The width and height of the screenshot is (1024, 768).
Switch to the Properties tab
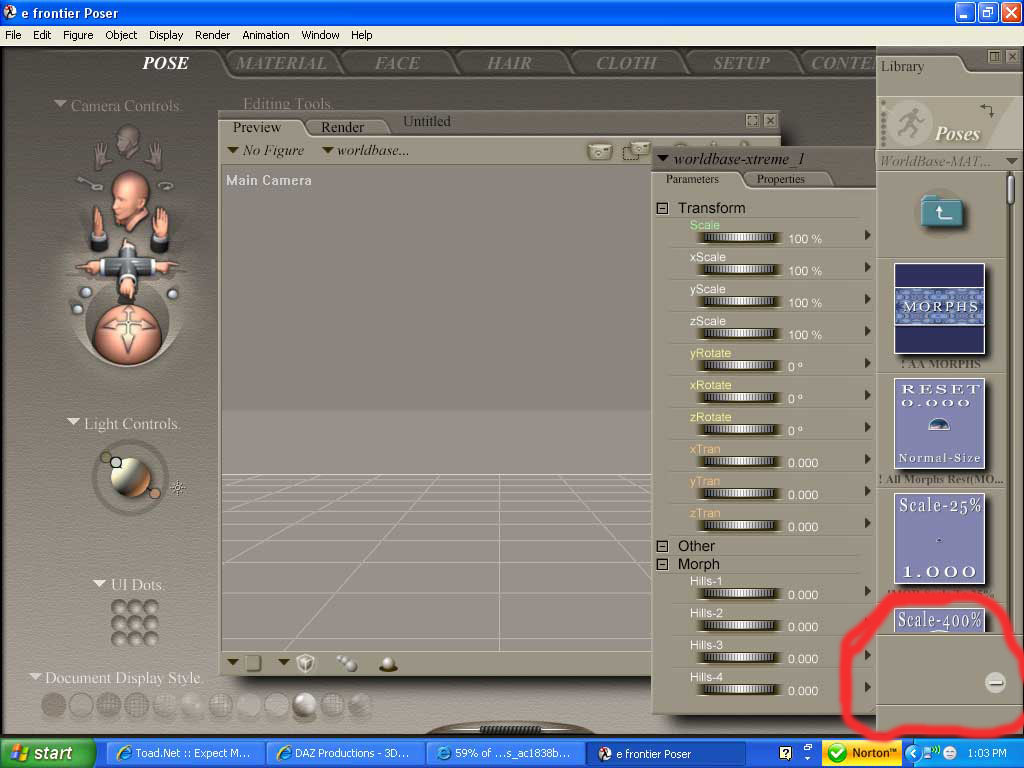(780, 179)
